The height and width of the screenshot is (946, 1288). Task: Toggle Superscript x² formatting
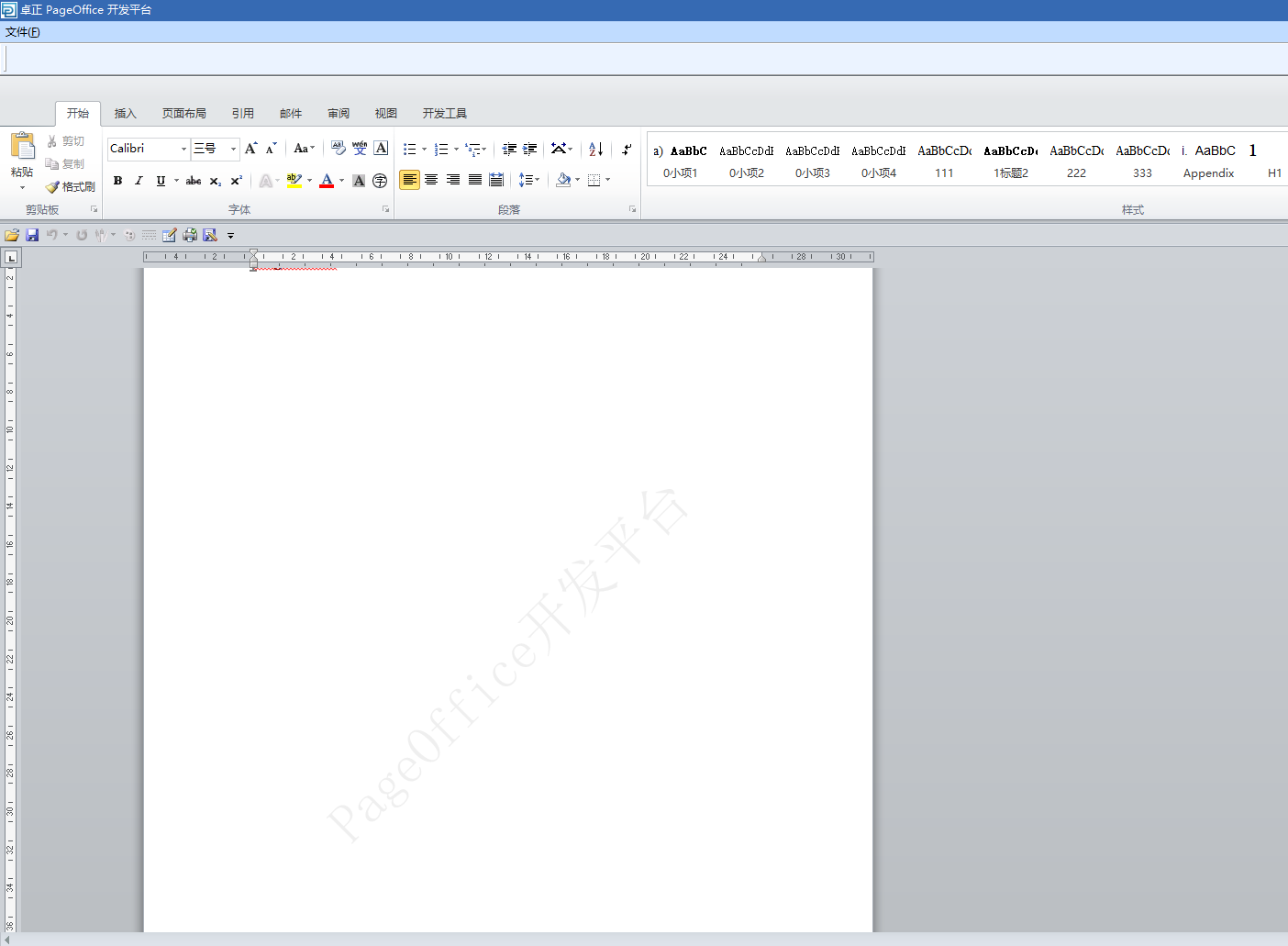pos(237,181)
